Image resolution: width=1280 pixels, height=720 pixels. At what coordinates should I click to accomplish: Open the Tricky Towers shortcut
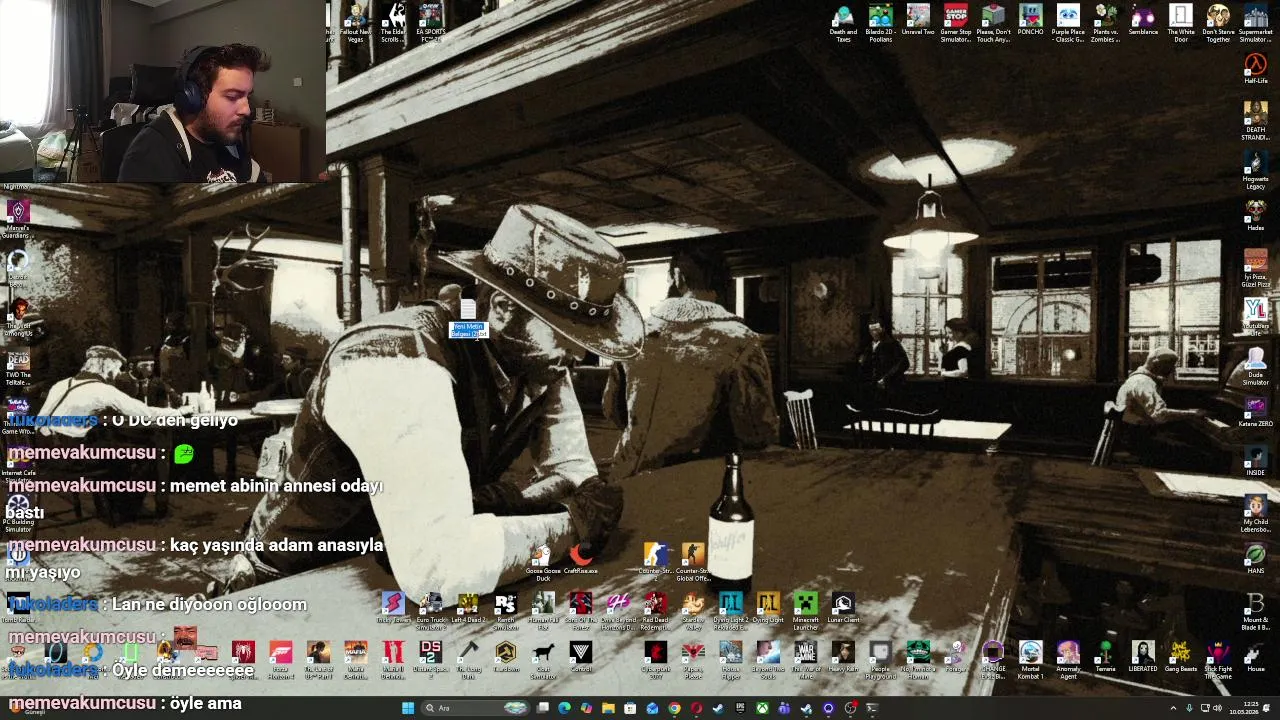(x=393, y=608)
